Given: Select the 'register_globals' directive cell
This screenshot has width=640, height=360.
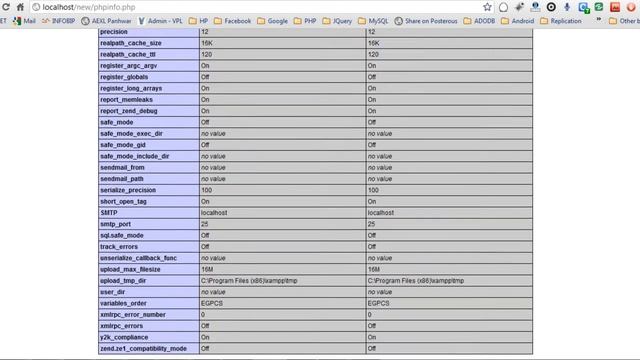Looking at the screenshot, I should [149, 77].
